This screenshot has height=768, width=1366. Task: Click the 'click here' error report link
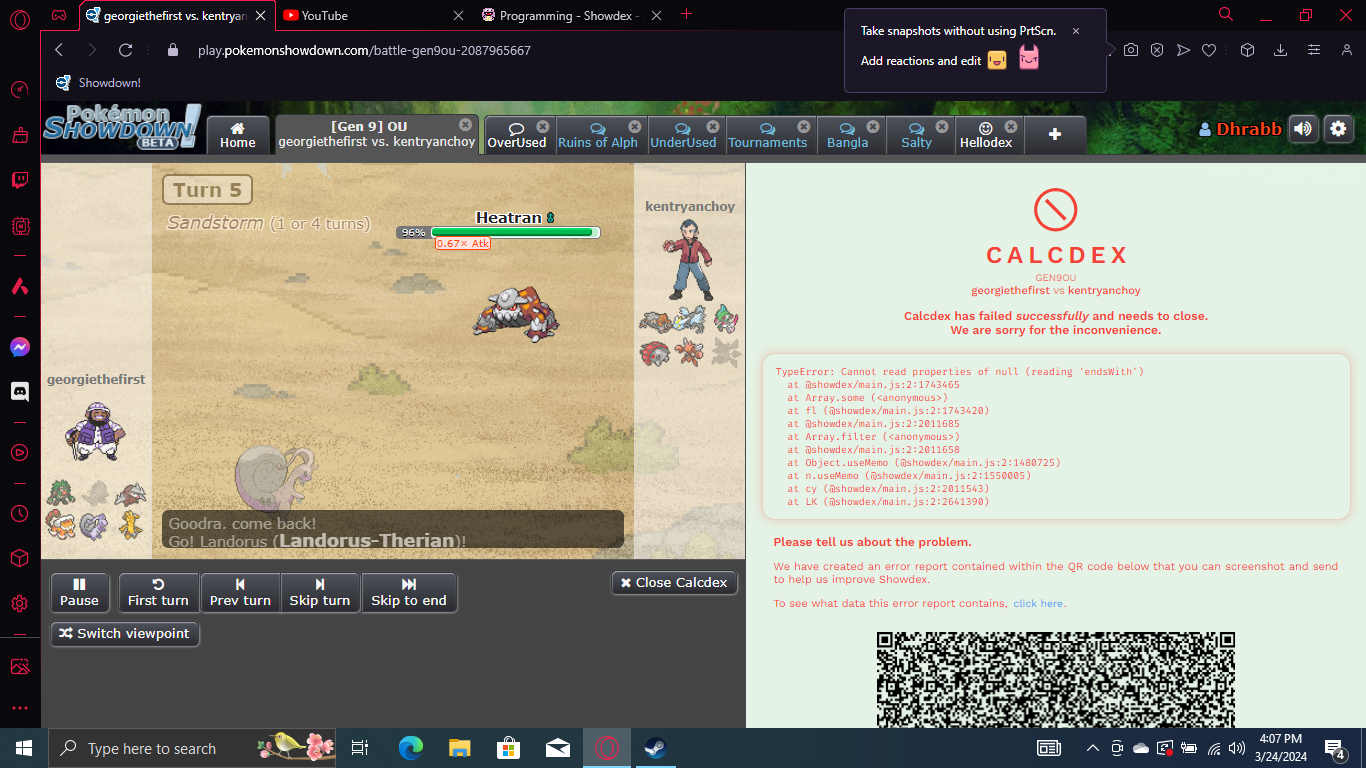tap(1038, 604)
